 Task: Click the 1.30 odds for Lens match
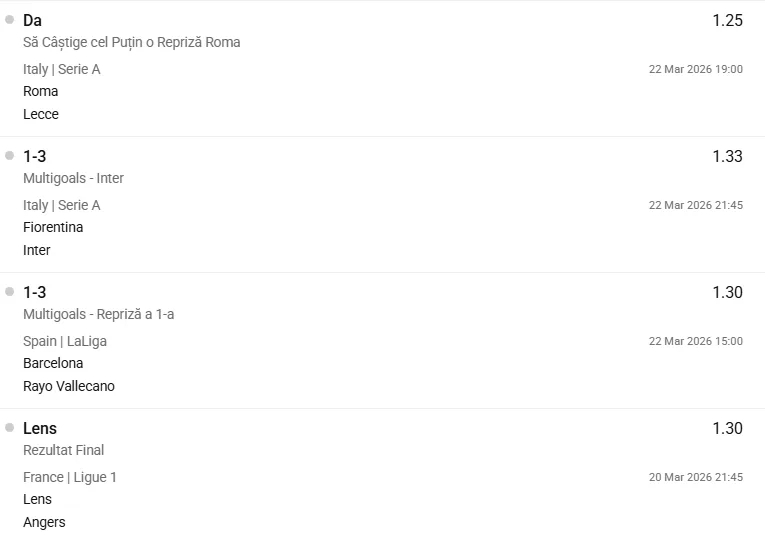[727, 428]
